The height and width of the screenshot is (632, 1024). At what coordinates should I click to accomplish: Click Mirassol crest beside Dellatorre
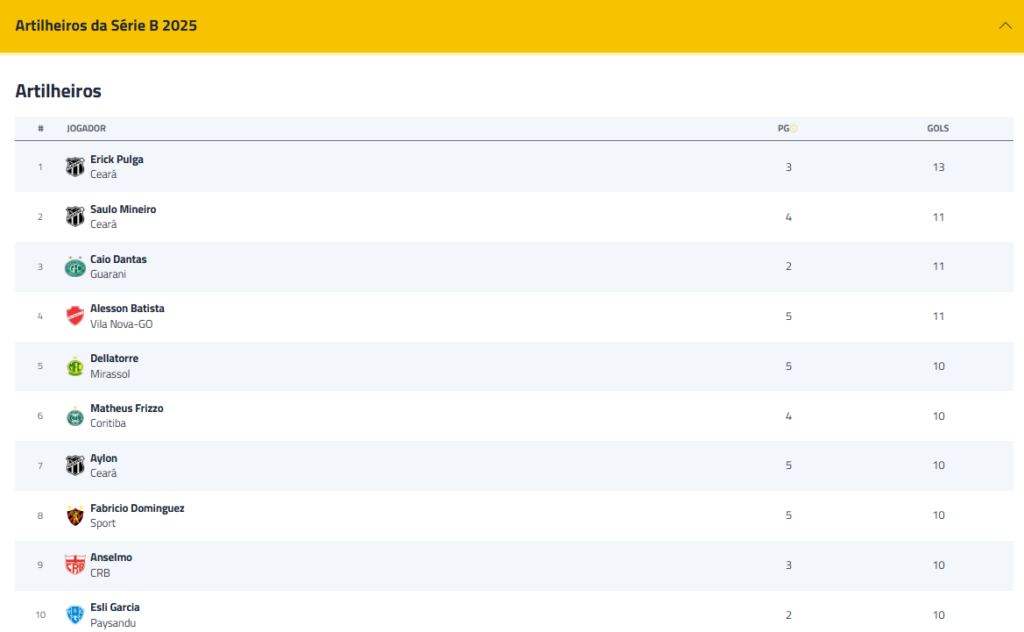point(75,366)
